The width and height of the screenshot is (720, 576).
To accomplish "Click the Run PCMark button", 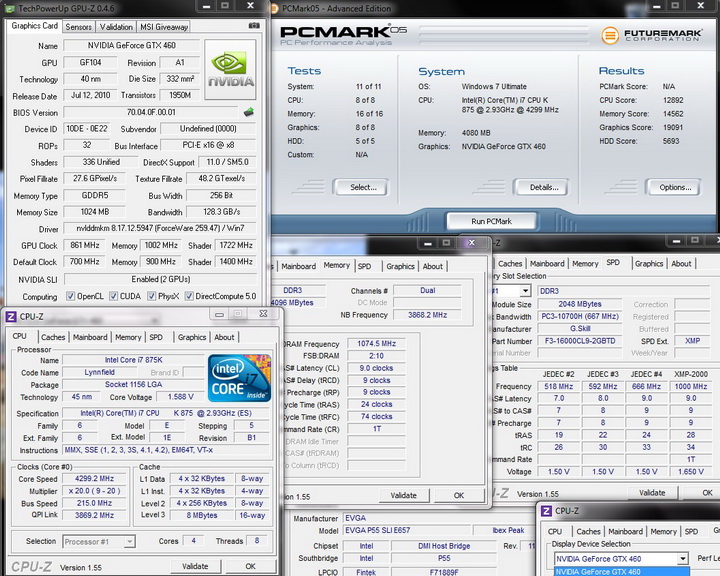I will (491, 221).
